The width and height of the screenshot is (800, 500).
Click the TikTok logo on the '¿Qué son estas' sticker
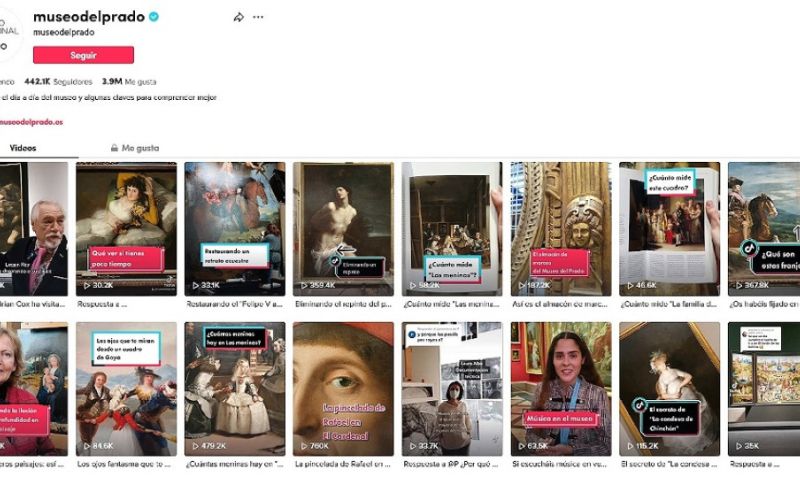click(x=749, y=248)
